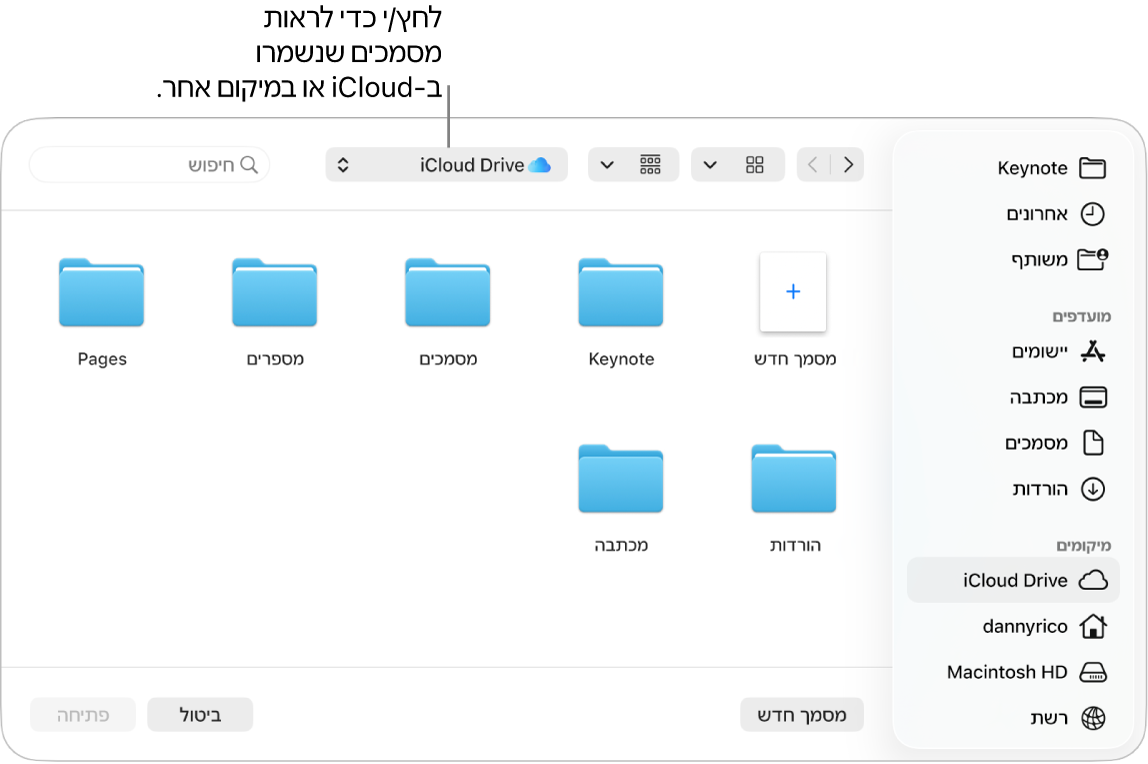This screenshot has width=1148, height=764.
Task: Open the הורדות folder in the file grid
Action: [794, 479]
